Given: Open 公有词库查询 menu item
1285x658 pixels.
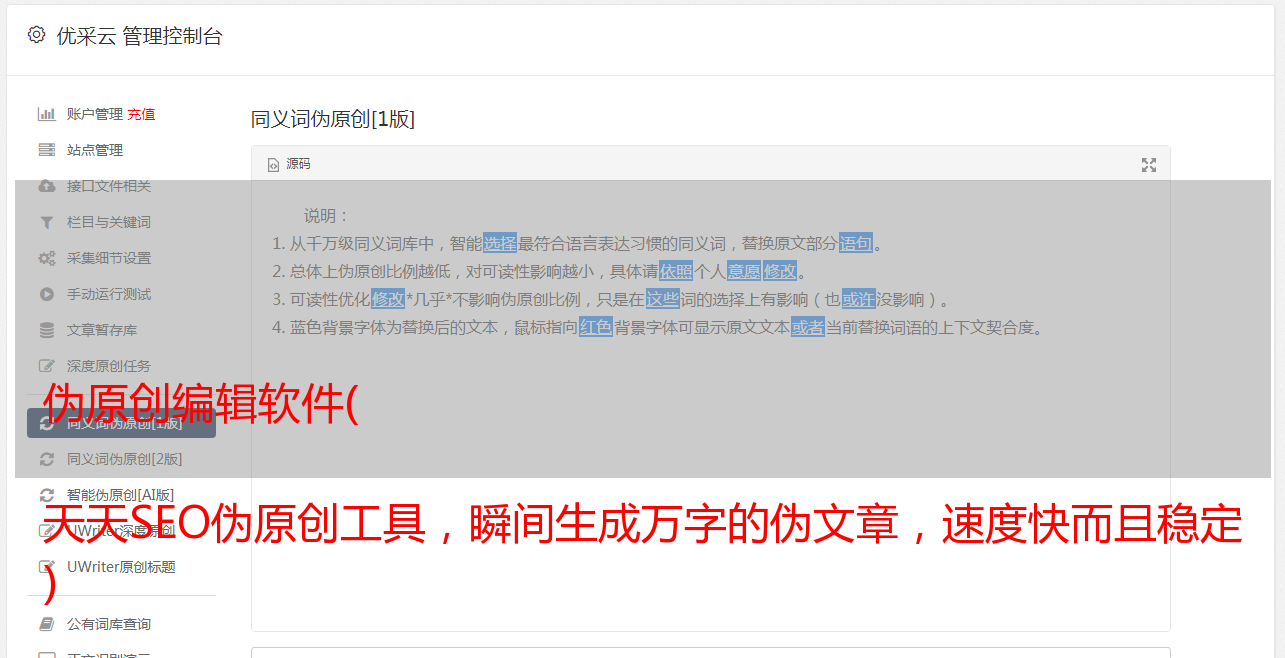Looking at the screenshot, I should [x=108, y=624].
